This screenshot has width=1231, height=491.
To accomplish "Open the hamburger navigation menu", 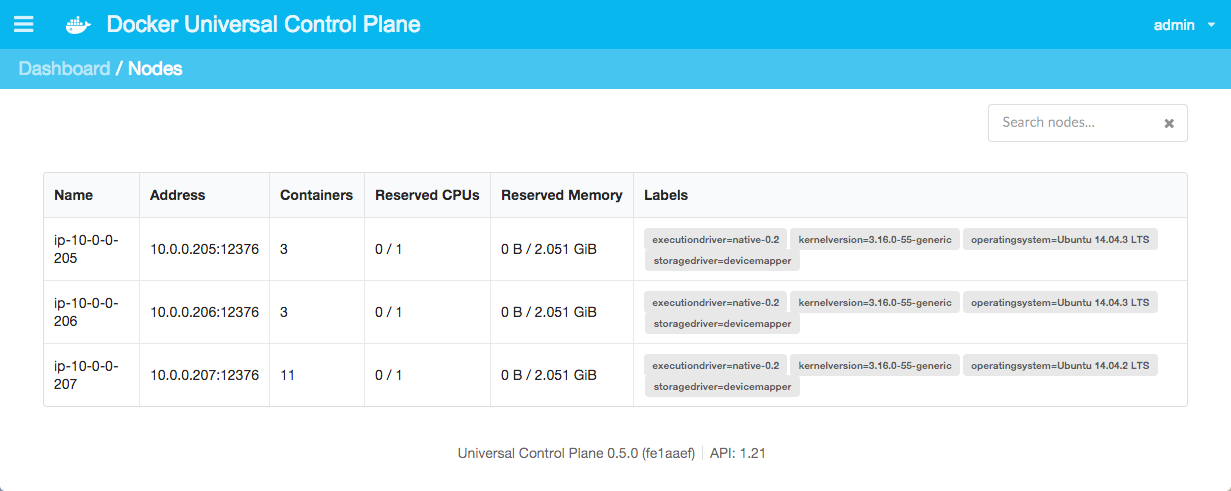I will [x=23, y=24].
